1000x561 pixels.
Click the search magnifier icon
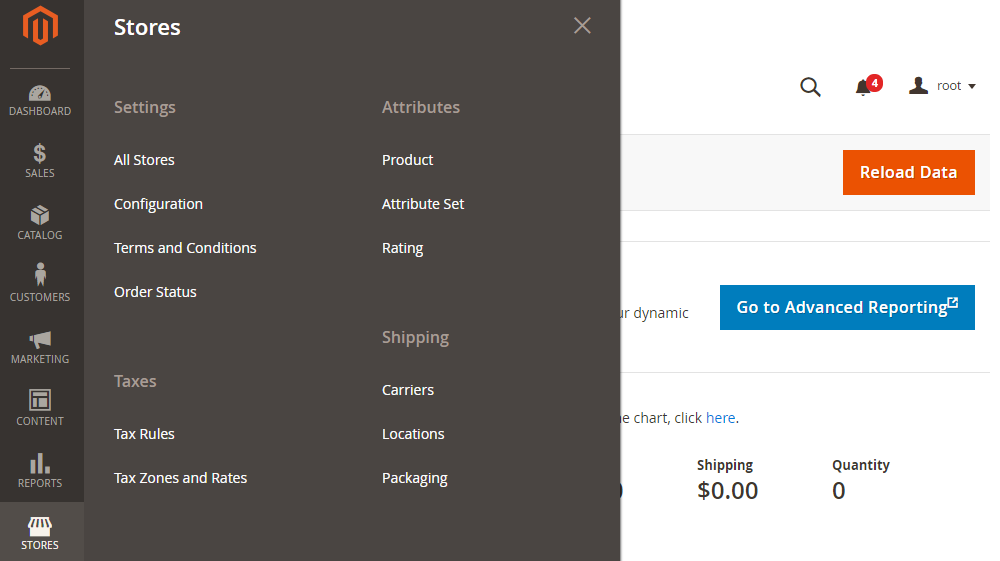810,86
